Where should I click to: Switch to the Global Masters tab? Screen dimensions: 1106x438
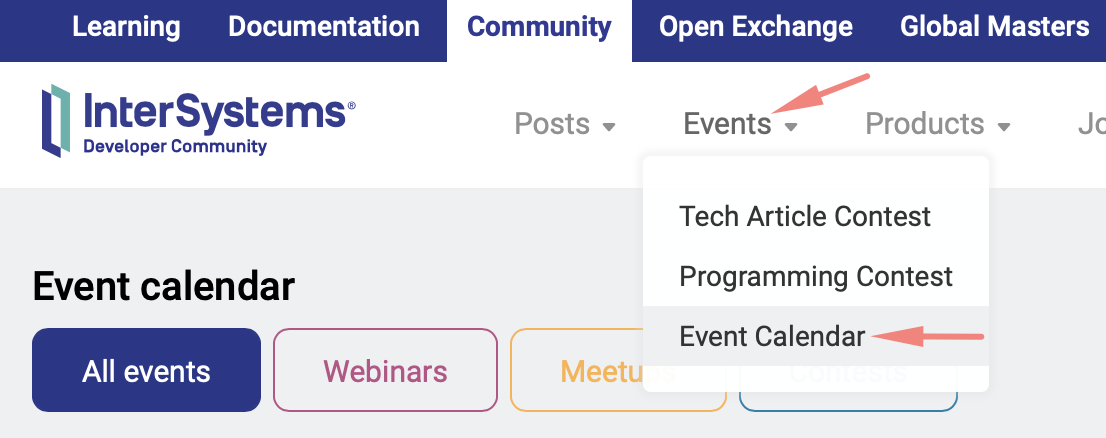994,27
